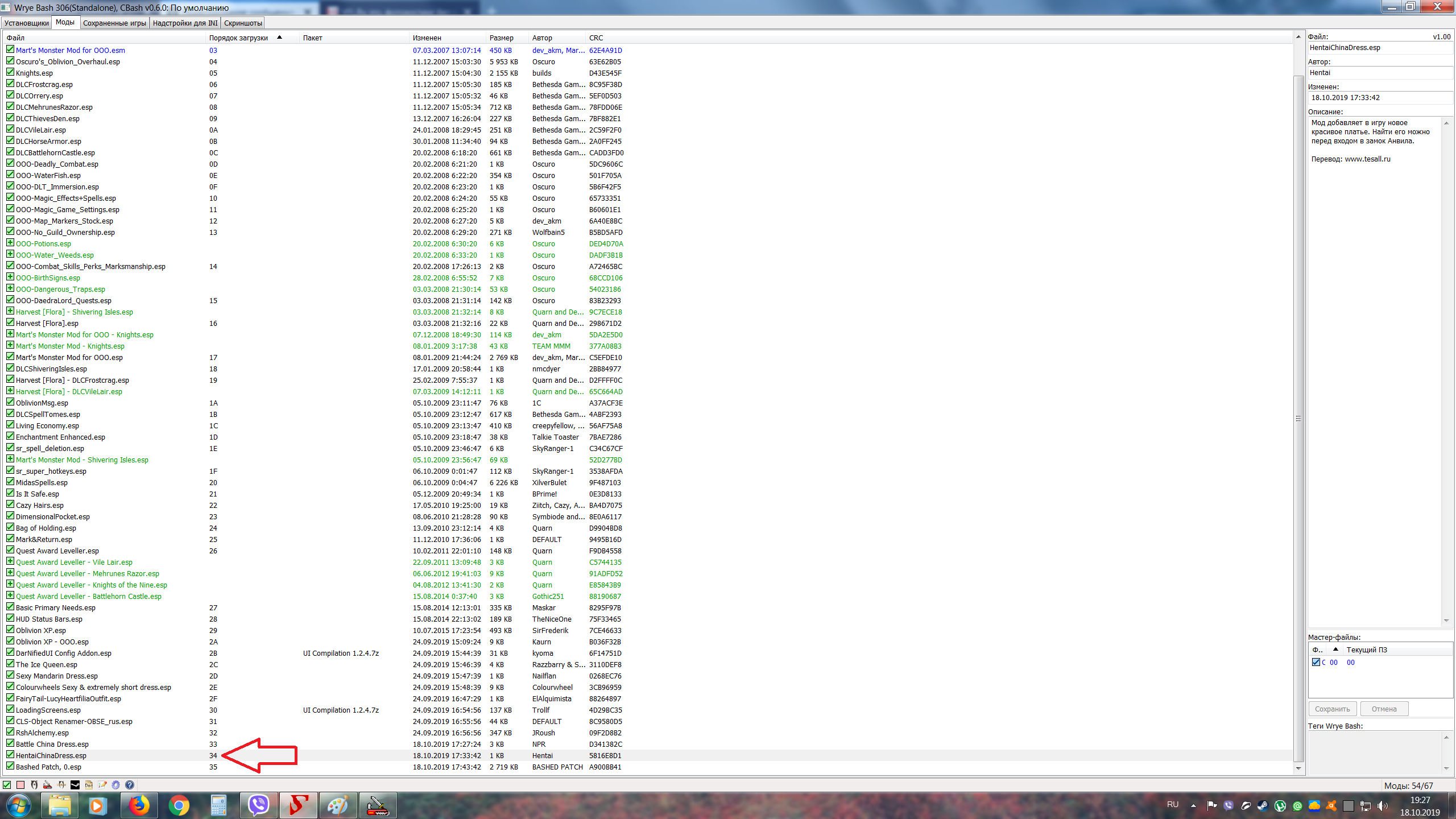1456x819 pixels.
Task: Switch to the red S application in taskbar
Action: coord(298,805)
